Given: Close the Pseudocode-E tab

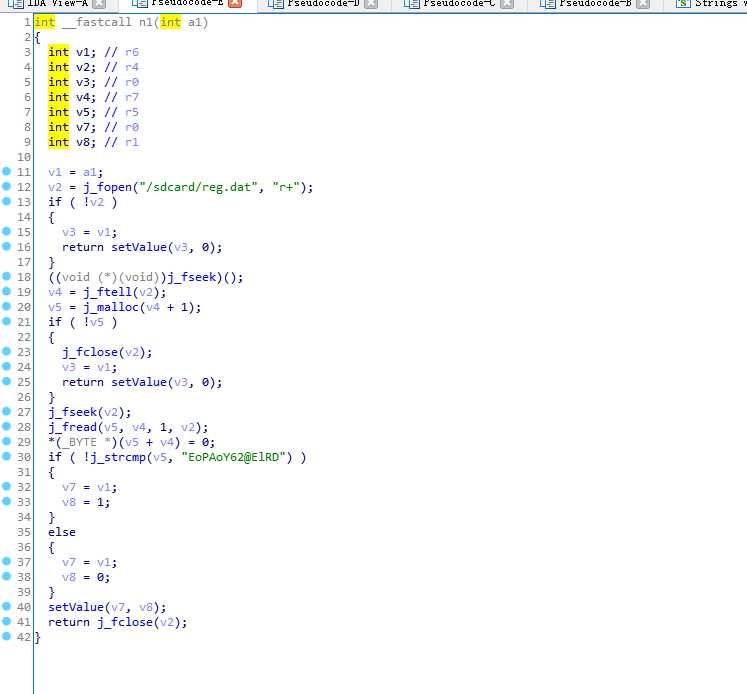Looking at the screenshot, I should click(x=235, y=4).
